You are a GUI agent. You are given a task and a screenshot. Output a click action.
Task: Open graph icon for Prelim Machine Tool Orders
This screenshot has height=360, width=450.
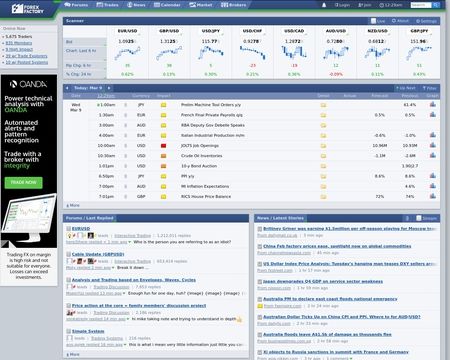433,104
